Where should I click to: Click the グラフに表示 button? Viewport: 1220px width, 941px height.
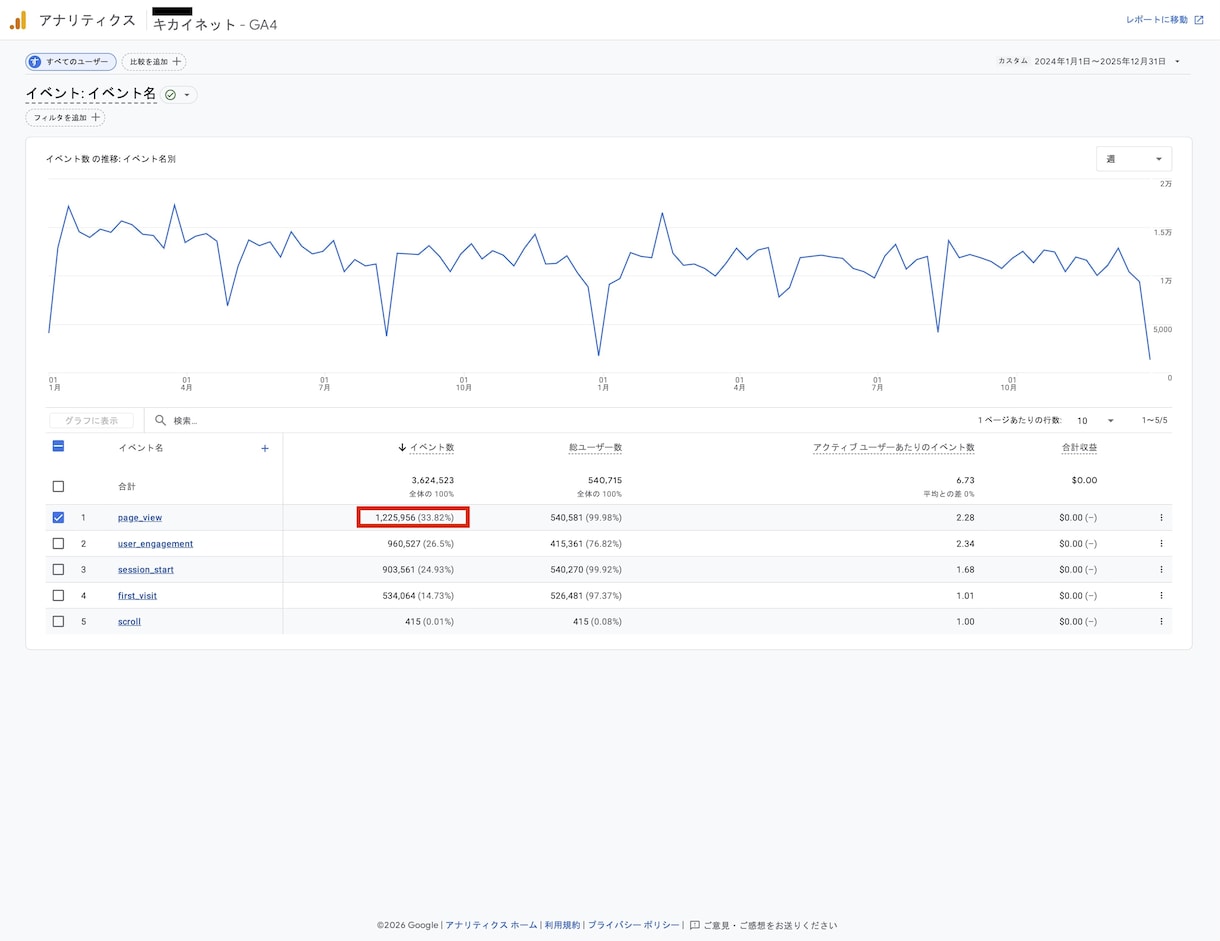[91, 421]
